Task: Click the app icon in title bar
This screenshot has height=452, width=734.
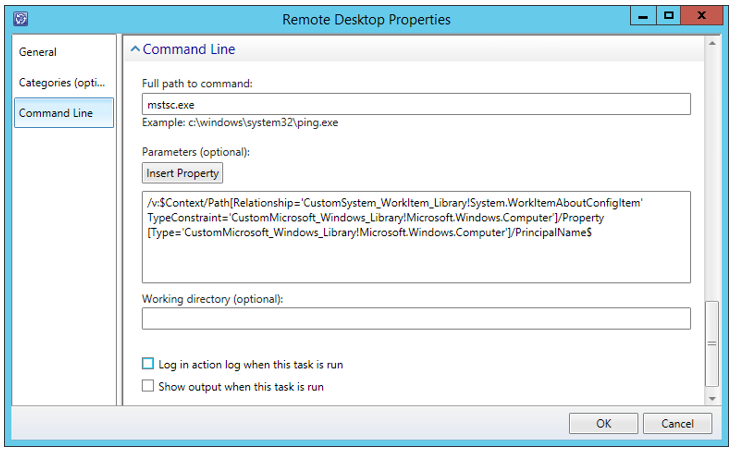Action: [20, 18]
